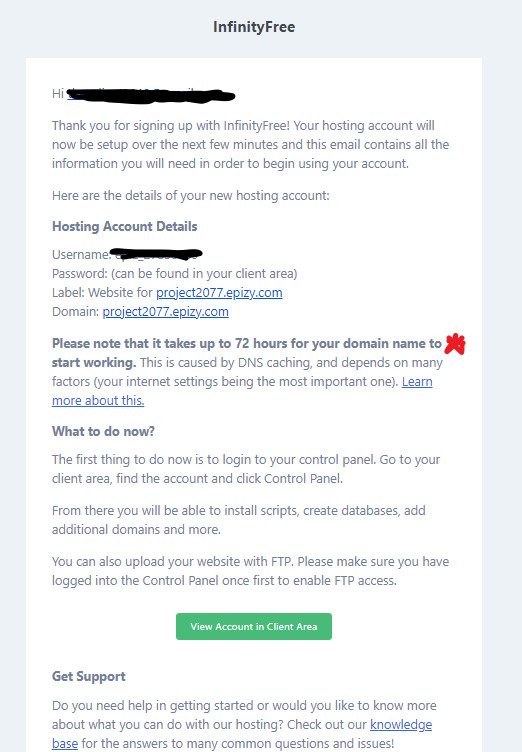Click View Account in Client Area button
Viewport: 522px width, 752px height.
tap(254, 626)
